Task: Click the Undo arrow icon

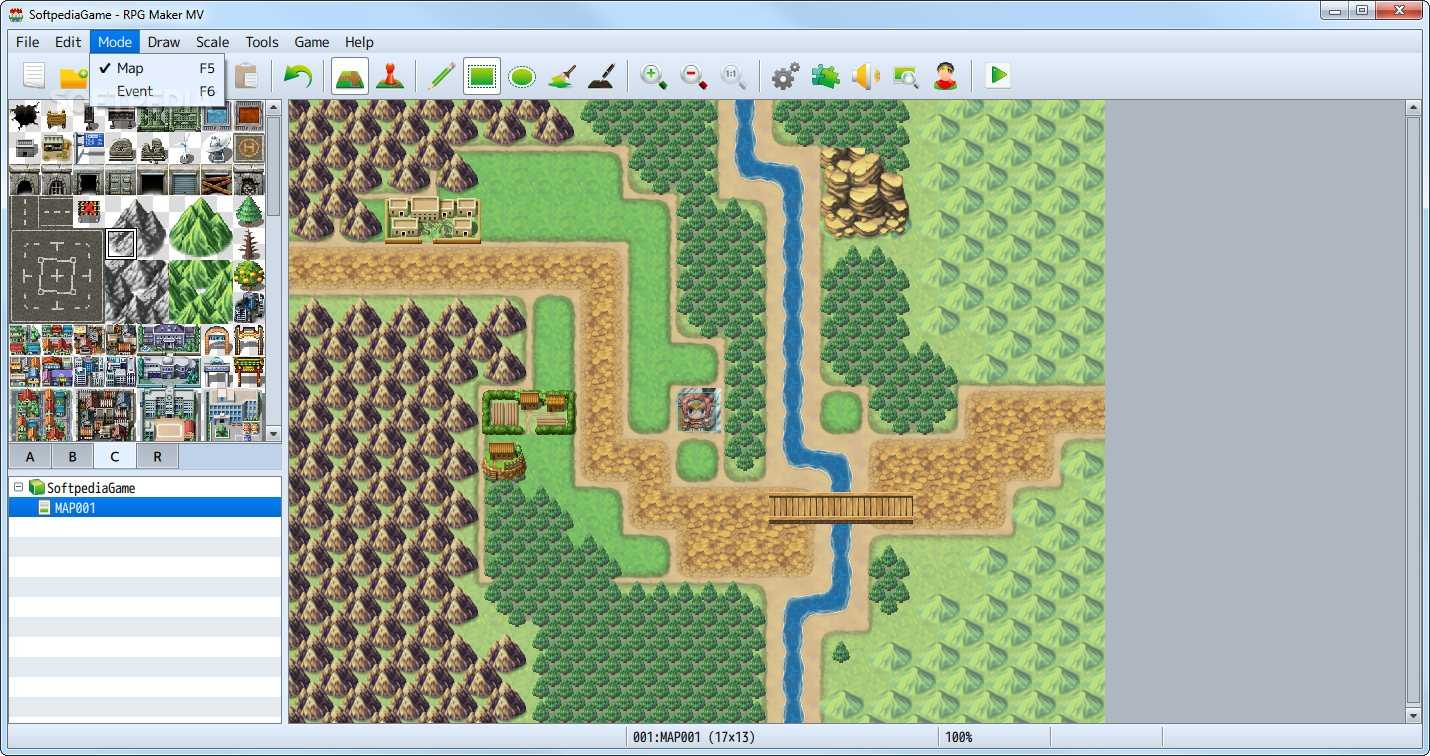Action: (x=297, y=76)
